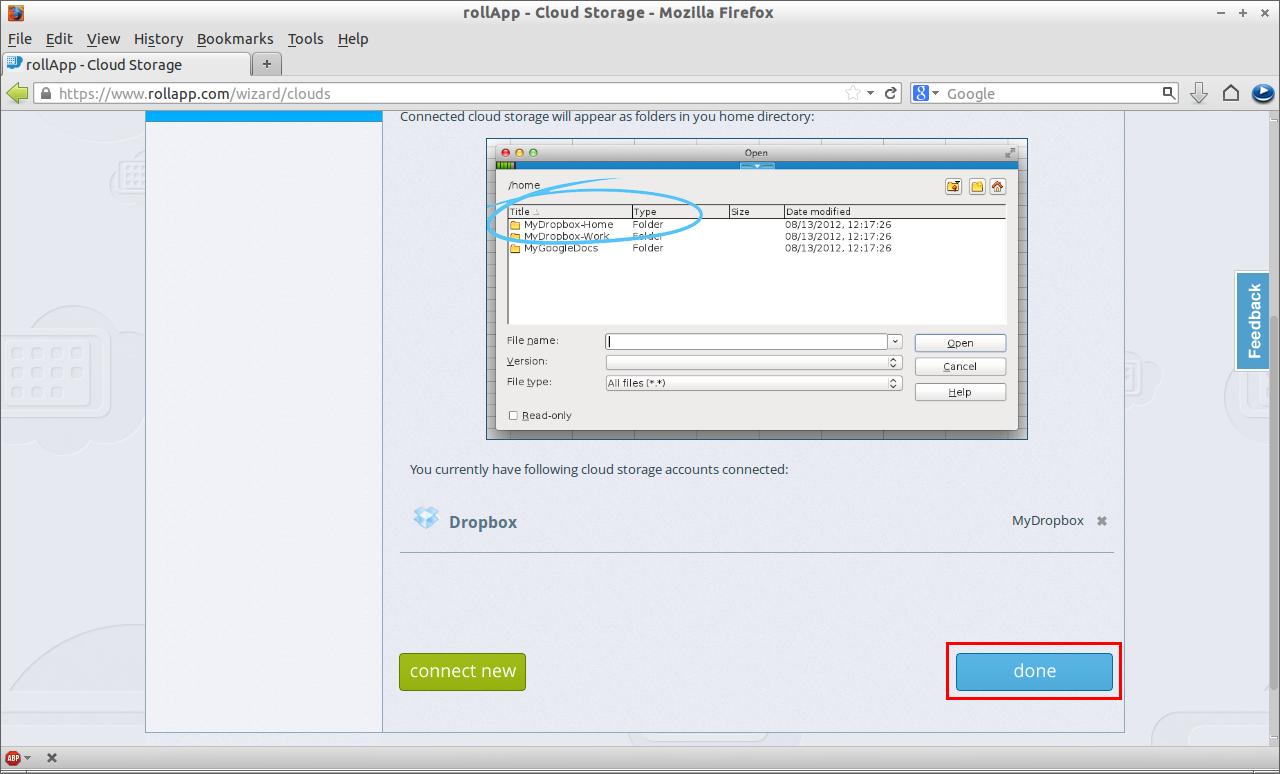Open the Google search engine dropdown
The image size is (1280, 774).
click(926, 93)
